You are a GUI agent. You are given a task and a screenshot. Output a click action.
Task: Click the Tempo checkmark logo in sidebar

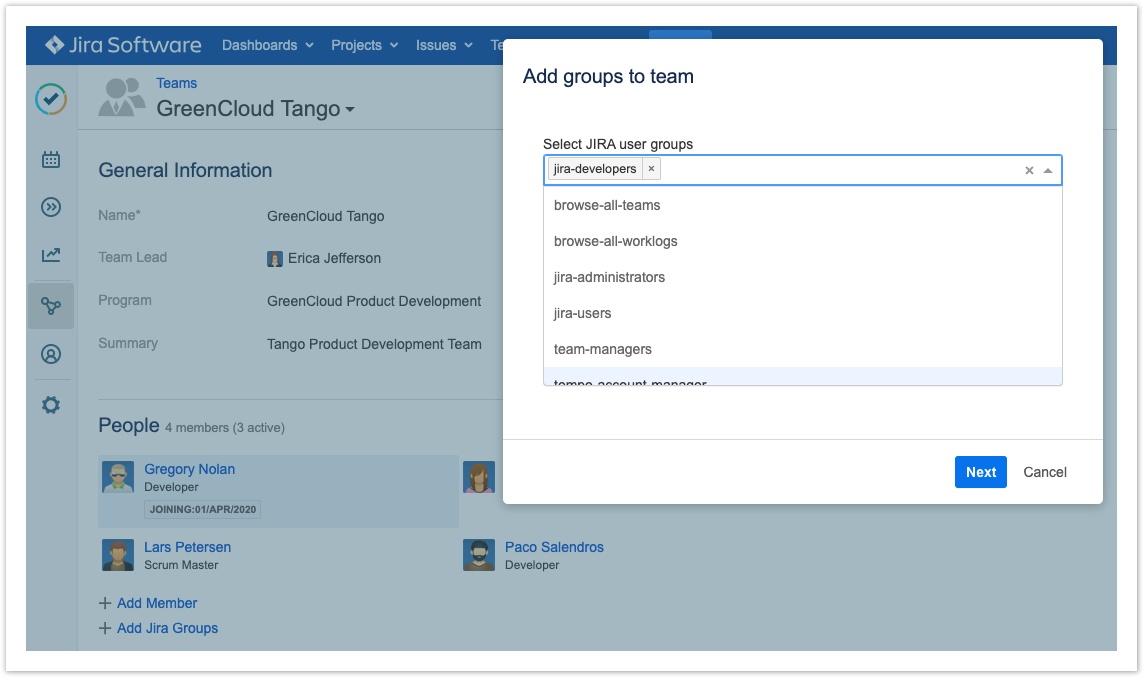tap(51, 99)
